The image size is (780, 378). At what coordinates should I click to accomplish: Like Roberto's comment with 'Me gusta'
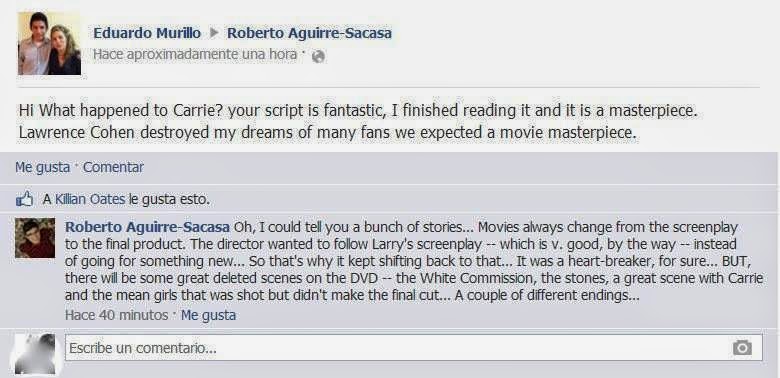coord(208,315)
